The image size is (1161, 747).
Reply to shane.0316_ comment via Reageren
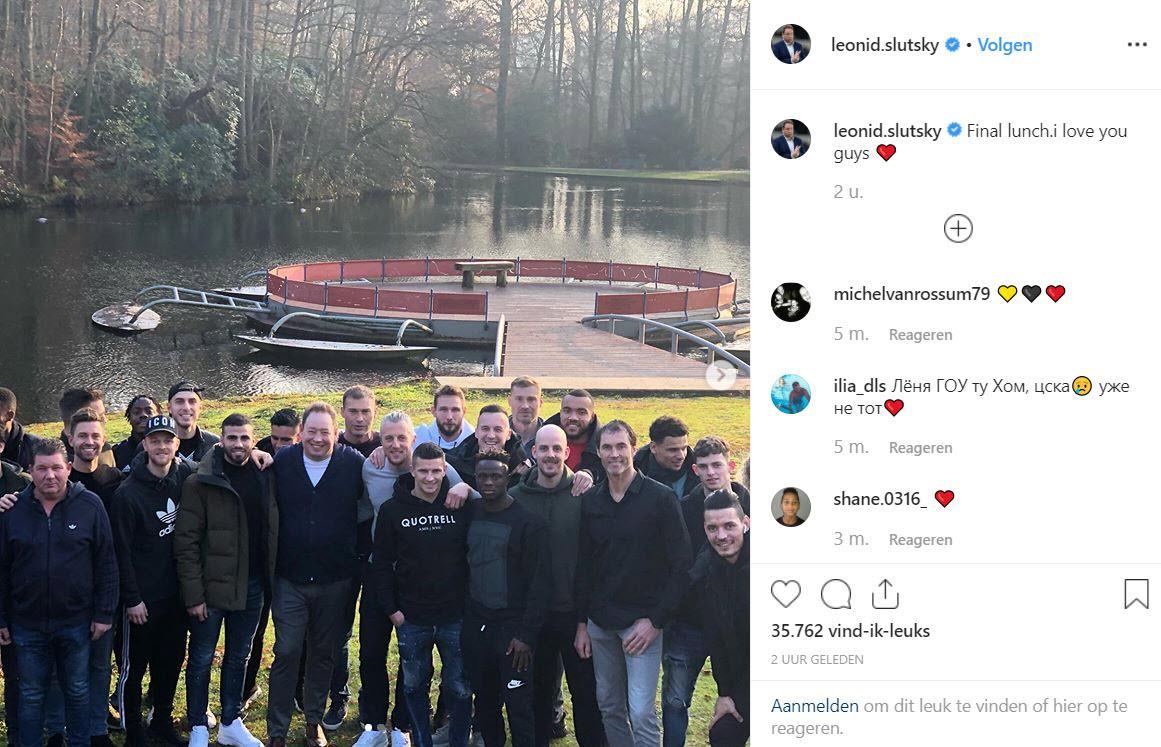click(920, 540)
